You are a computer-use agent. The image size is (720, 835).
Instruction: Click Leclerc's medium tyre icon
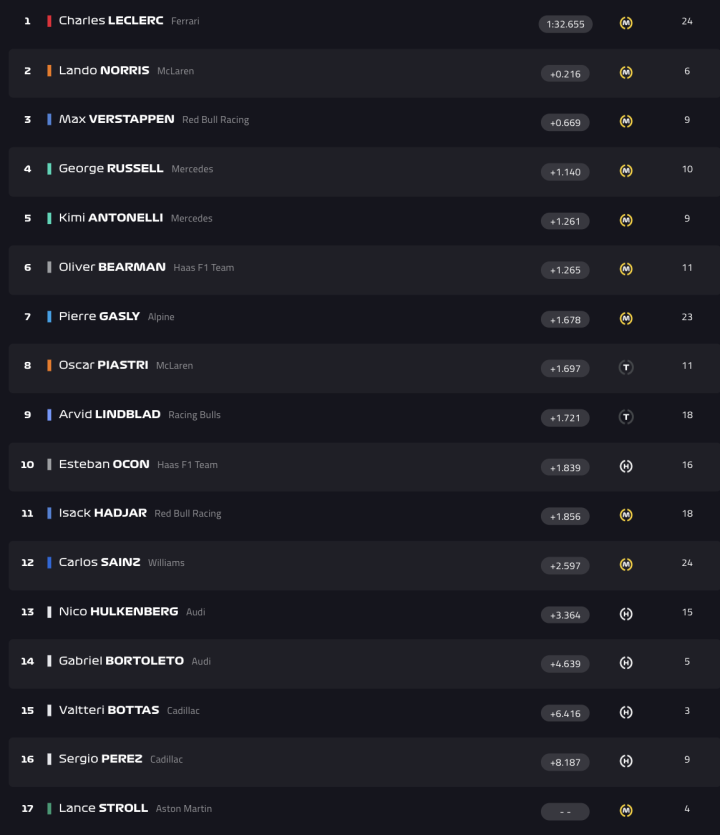click(x=626, y=23)
